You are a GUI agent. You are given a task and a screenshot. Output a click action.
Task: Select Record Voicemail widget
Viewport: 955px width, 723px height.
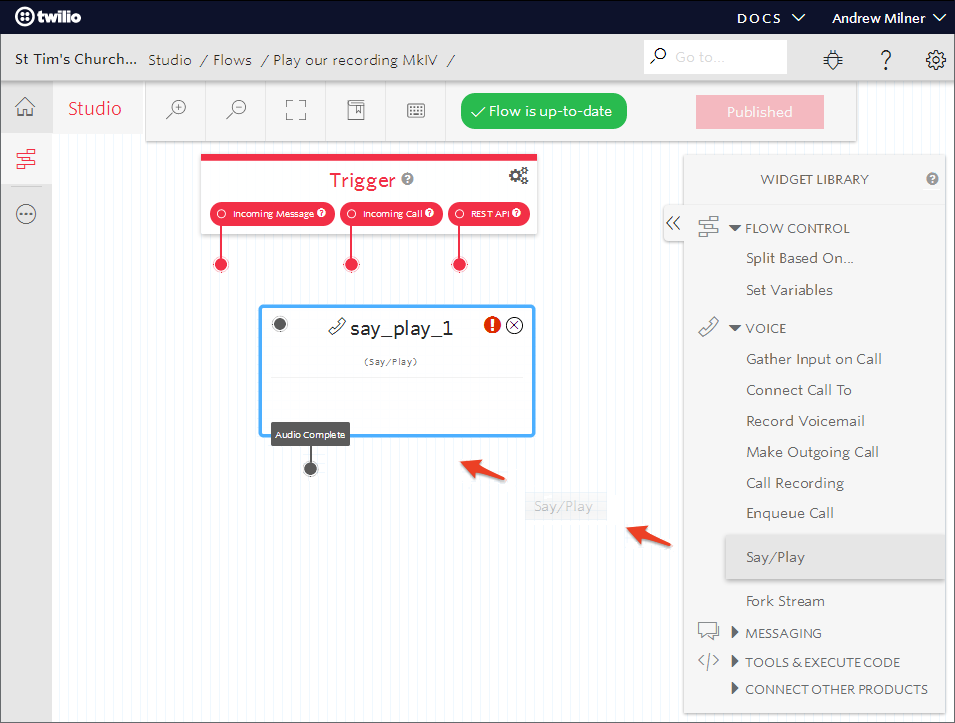pyautogui.click(x=805, y=421)
